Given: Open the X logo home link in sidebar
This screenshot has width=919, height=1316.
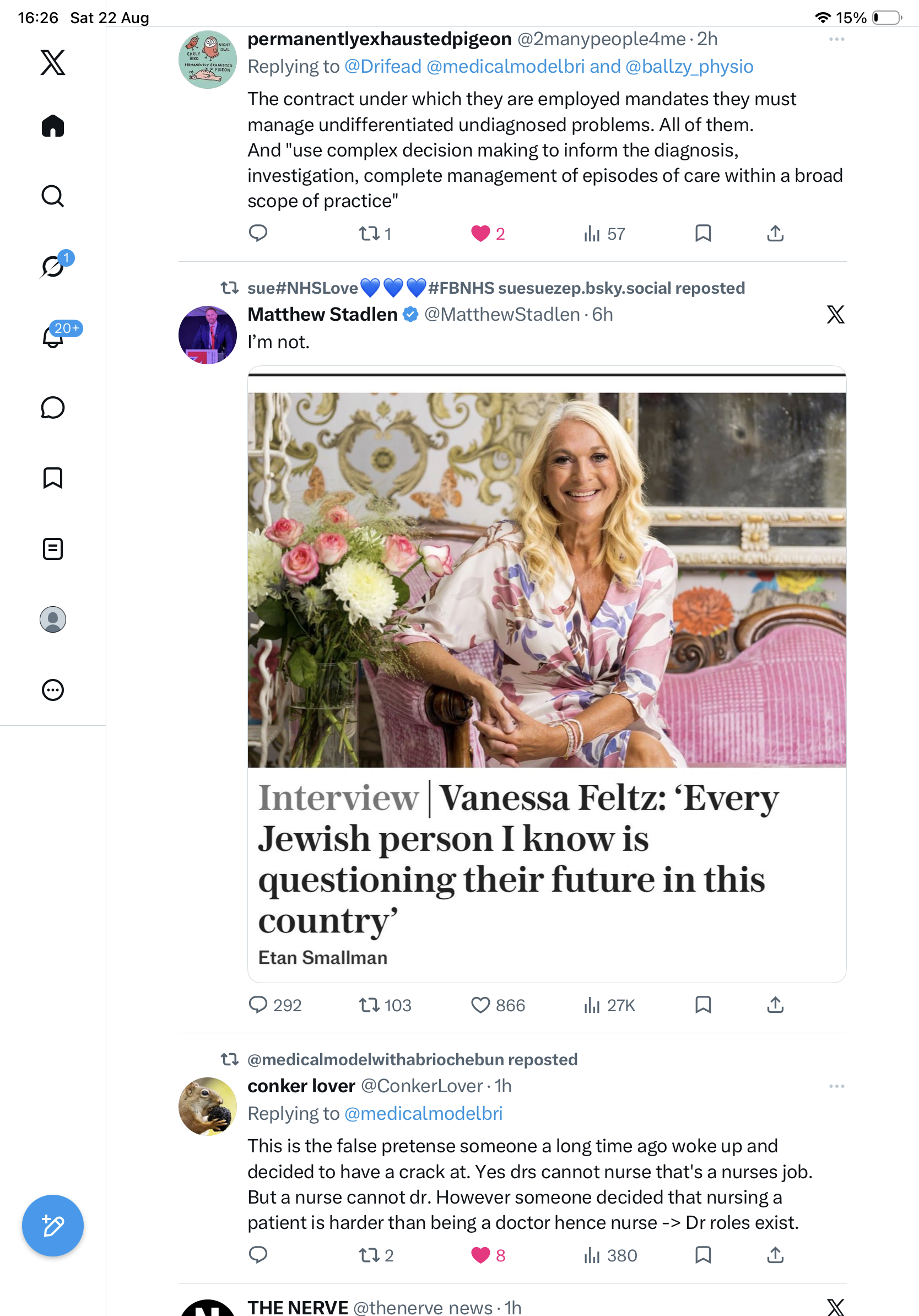Looking at the screenshot, I should coord(53,62).
